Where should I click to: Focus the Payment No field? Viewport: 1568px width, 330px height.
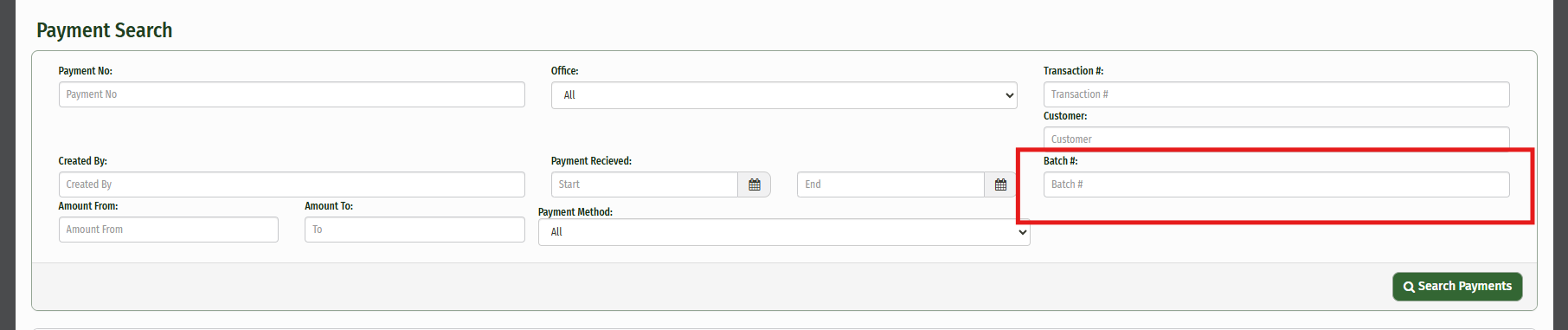click(292, 94)
